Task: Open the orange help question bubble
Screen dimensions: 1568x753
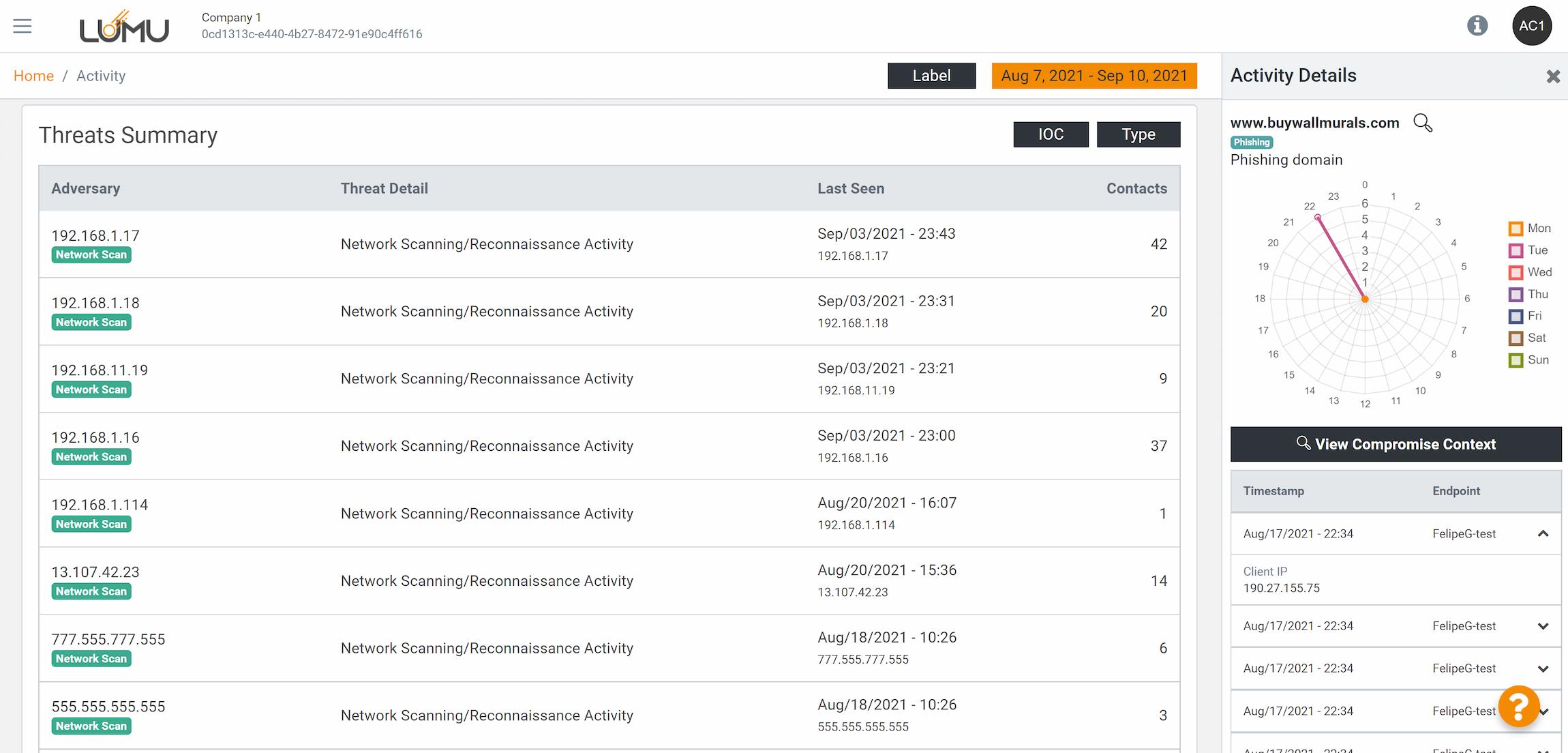Action: pos(1518,706)
